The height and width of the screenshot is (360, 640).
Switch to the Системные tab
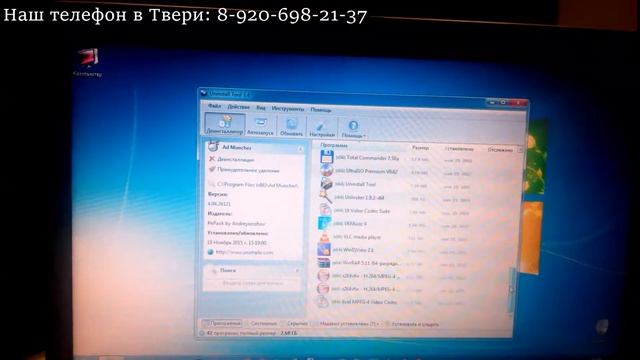pyautogui.click(x=261, y=323)
